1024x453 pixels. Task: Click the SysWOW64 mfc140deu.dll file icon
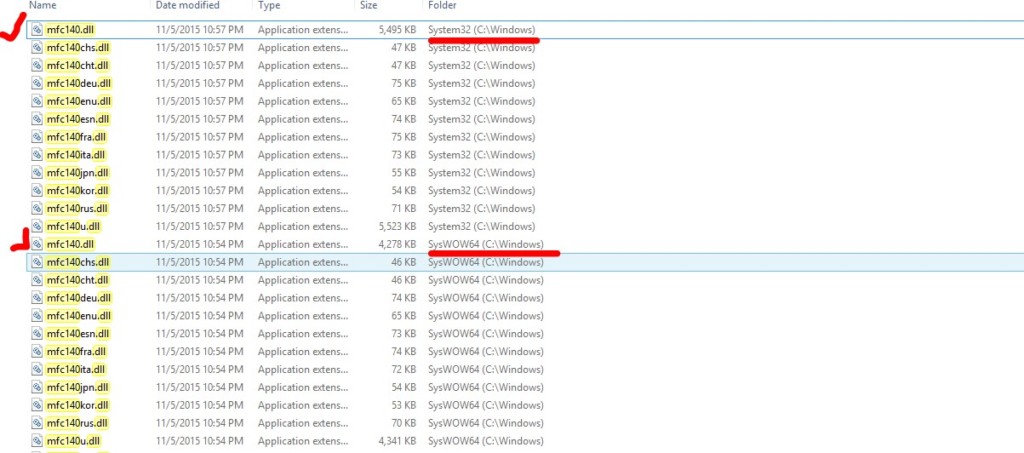[x=37, y=298]
